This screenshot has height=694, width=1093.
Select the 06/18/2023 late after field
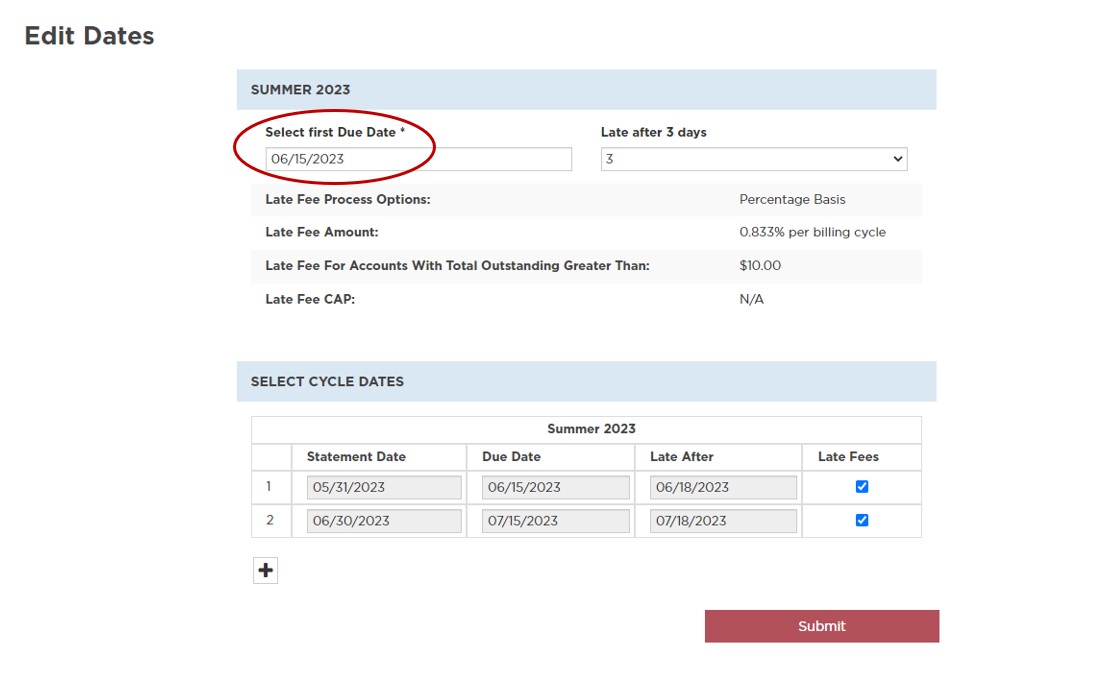(x=722, y=488)
